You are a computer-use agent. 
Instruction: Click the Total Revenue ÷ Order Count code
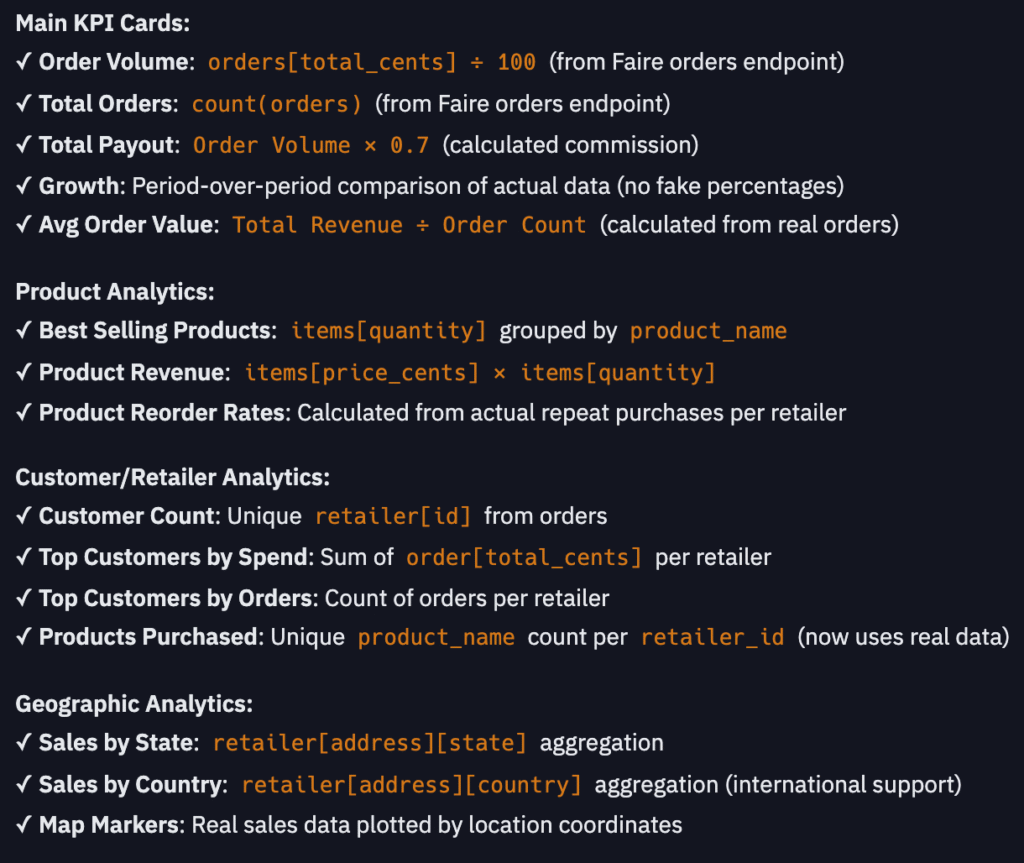point(409,225)
